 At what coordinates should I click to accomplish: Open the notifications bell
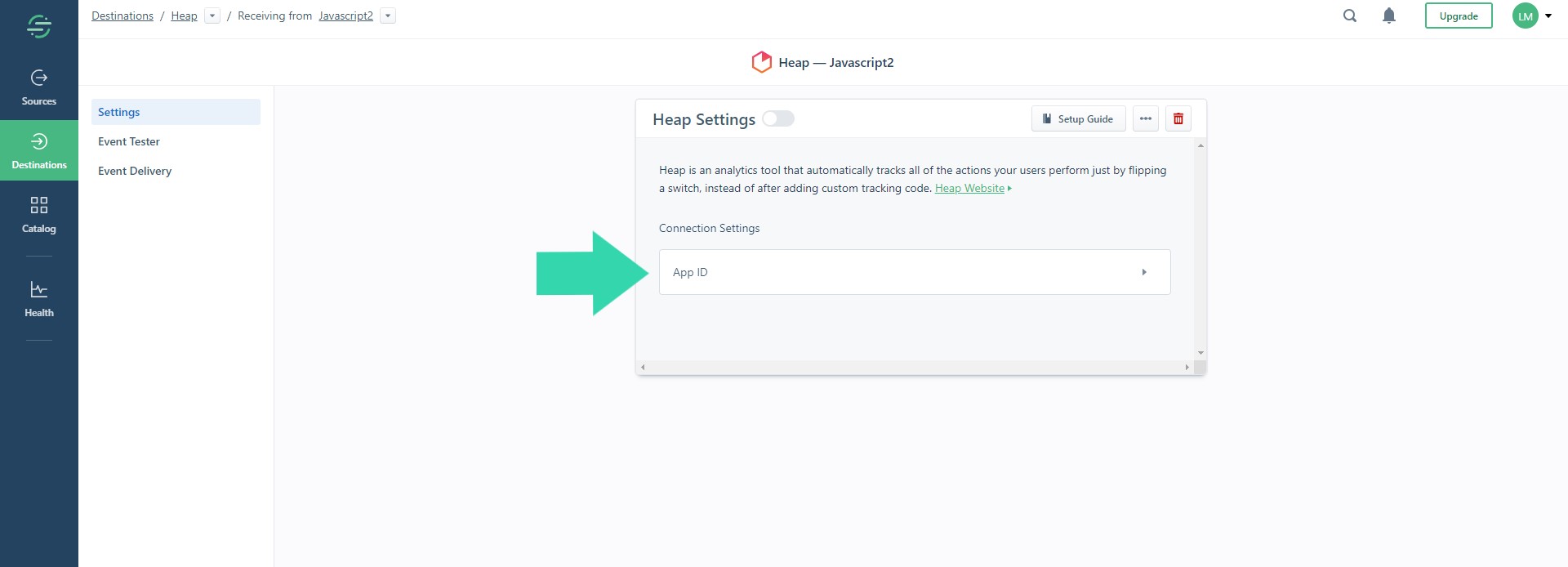(x=1388, y=16)
